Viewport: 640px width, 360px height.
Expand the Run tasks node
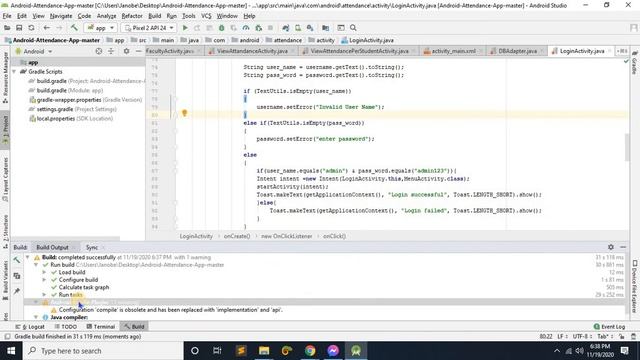point(44,295)
